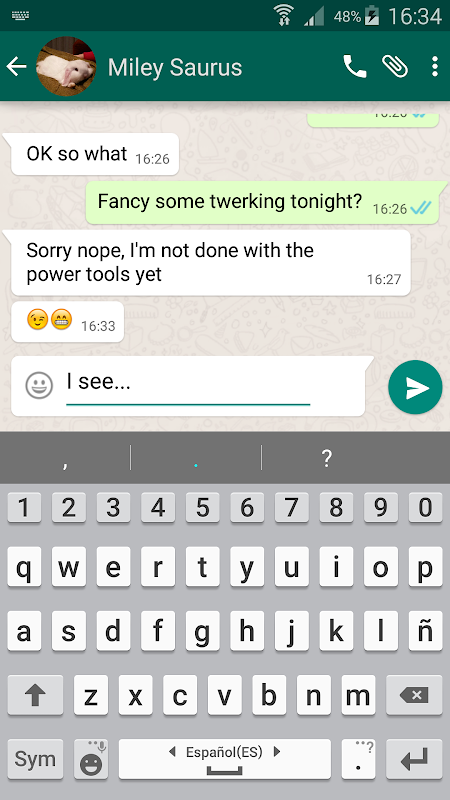Switch language with right arrow on Español(ES)

277,752
